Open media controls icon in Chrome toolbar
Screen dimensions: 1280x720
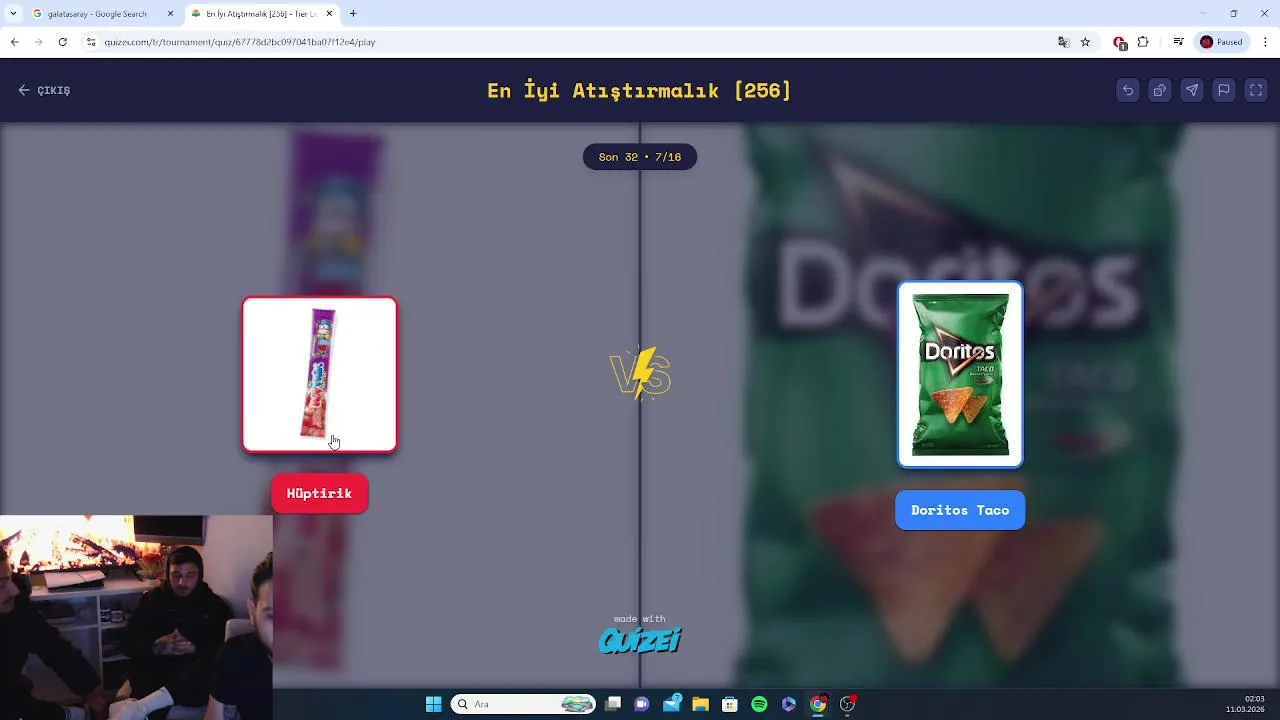pyautogui.click(x=1179, y=42)
